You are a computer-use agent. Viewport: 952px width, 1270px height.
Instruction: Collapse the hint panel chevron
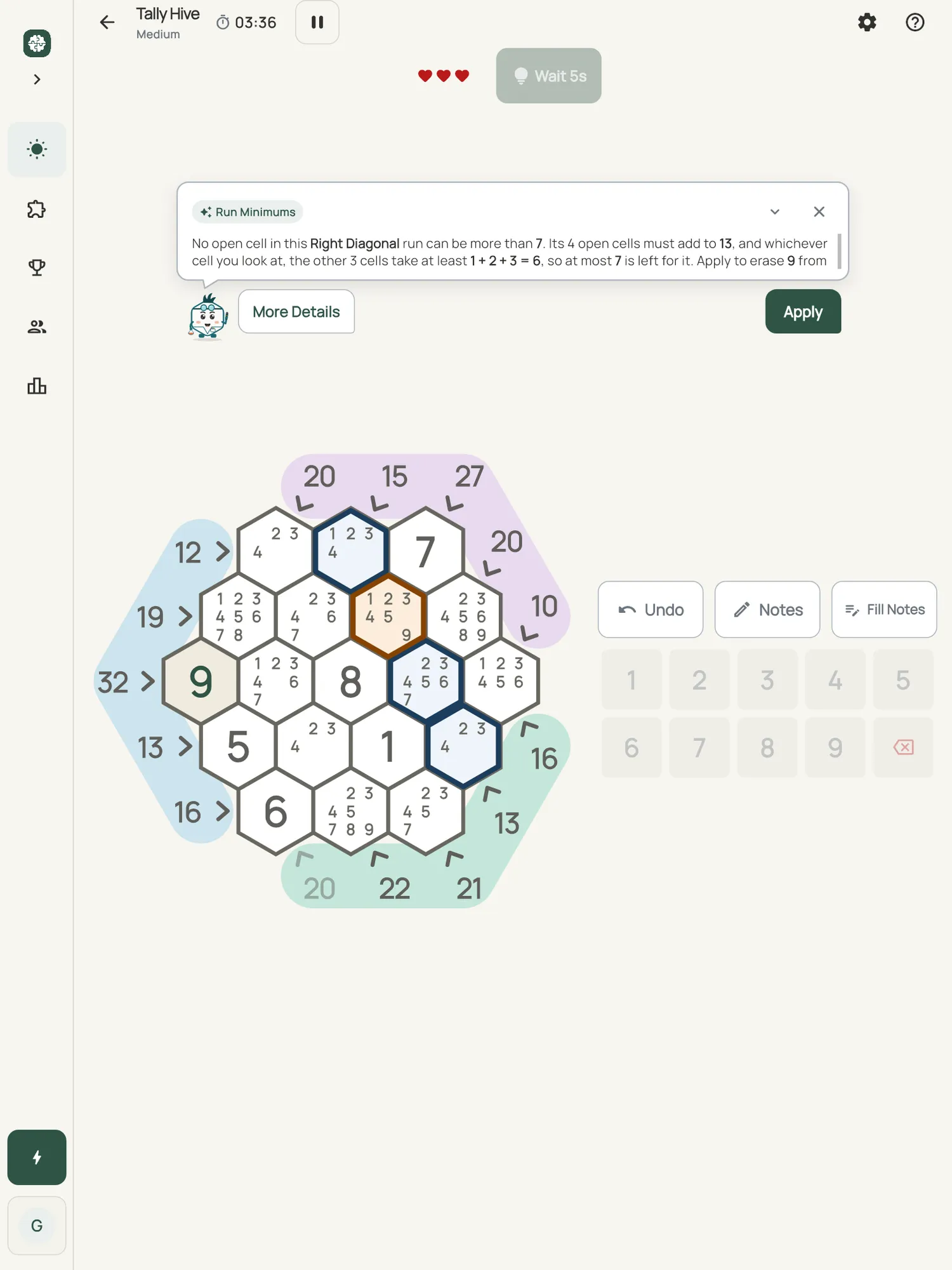tap(775, 212)
